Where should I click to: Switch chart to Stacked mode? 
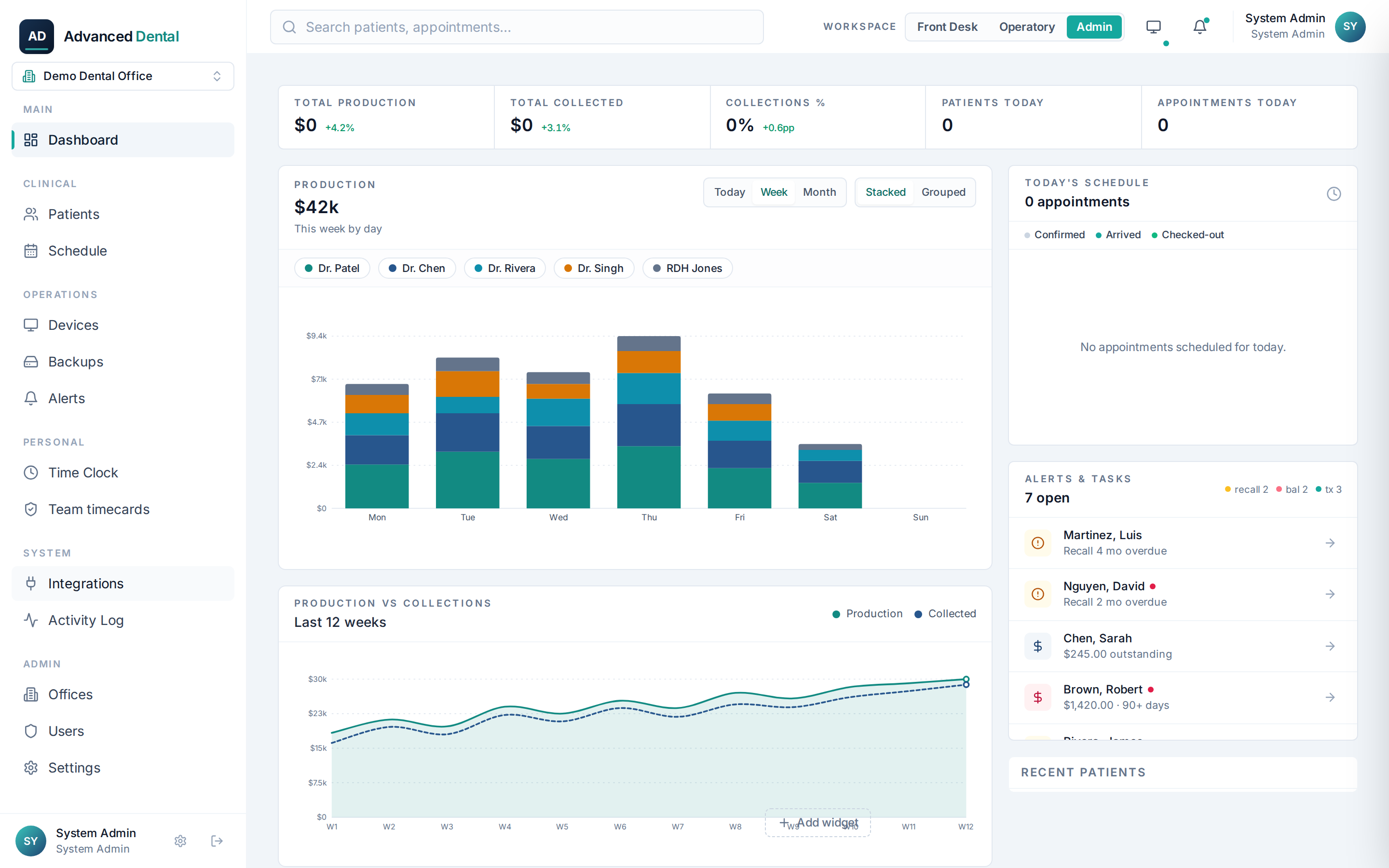tap(885, 192)
